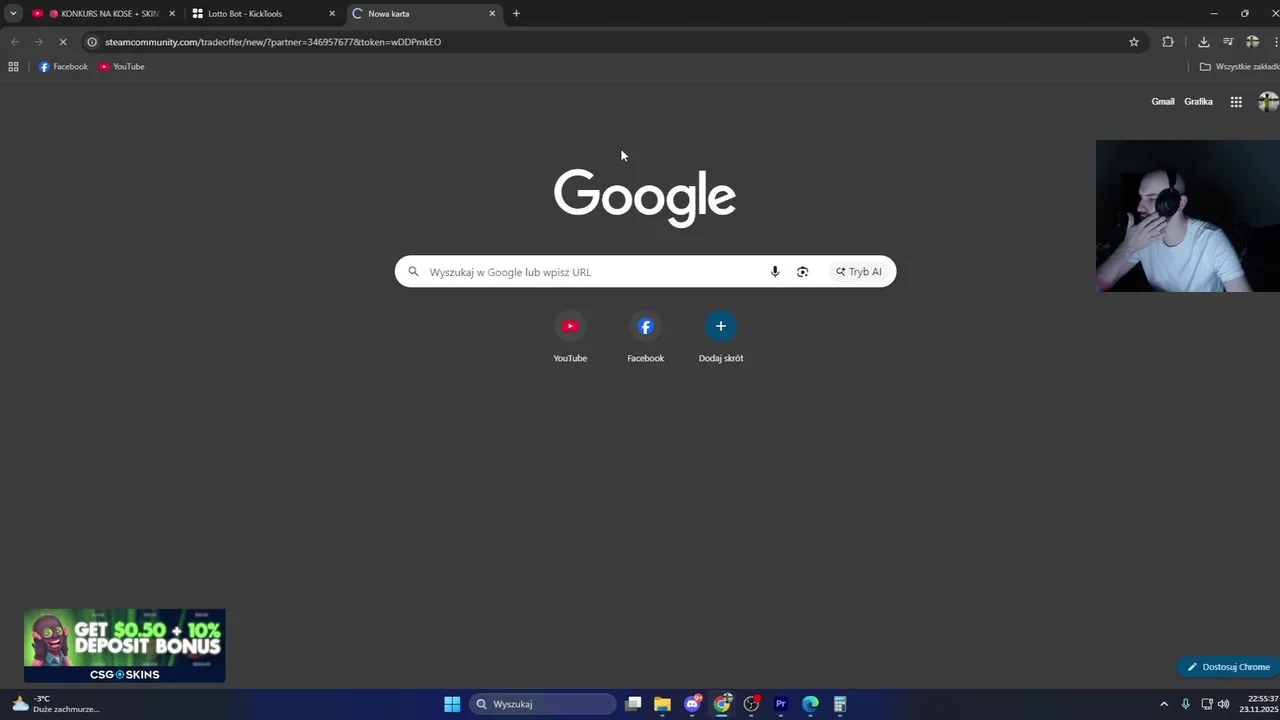Click the steamcommunity address bar URL
The width and height of the screenshot is (1280, 720).
pos(273,42)
